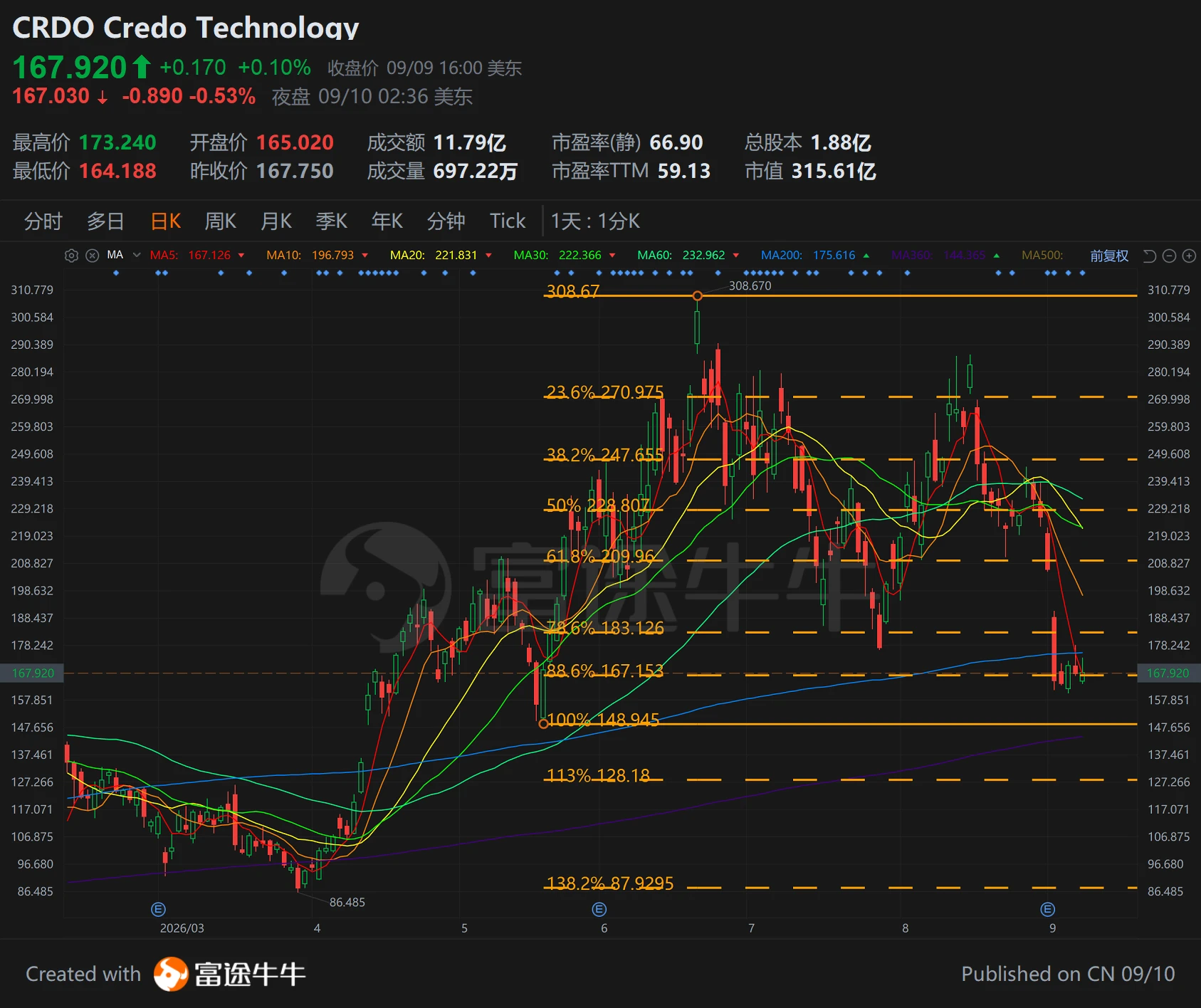Image resolution: width=1201 pixels, height=1008 pixels.
Task: Select the 138.2% 87.9295 Fibonacci level label
Action: [610, 883]
